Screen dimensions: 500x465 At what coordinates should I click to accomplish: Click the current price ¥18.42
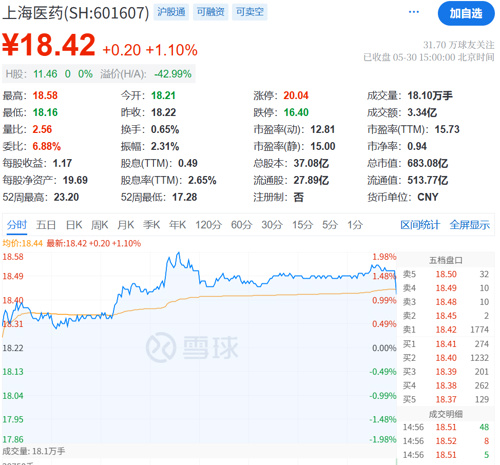(49, 45)
